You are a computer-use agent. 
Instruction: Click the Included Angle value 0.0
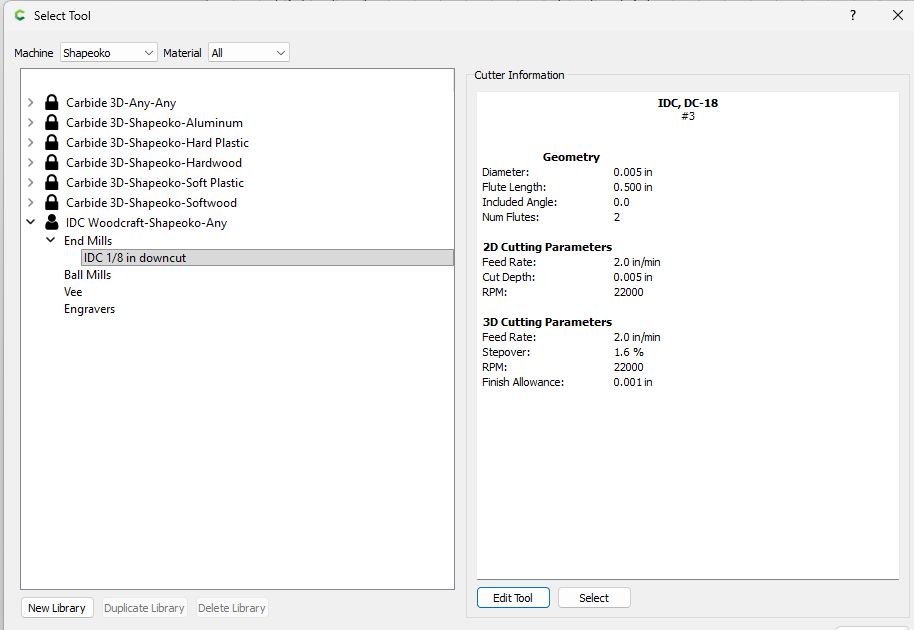click(x=621, y=202)
